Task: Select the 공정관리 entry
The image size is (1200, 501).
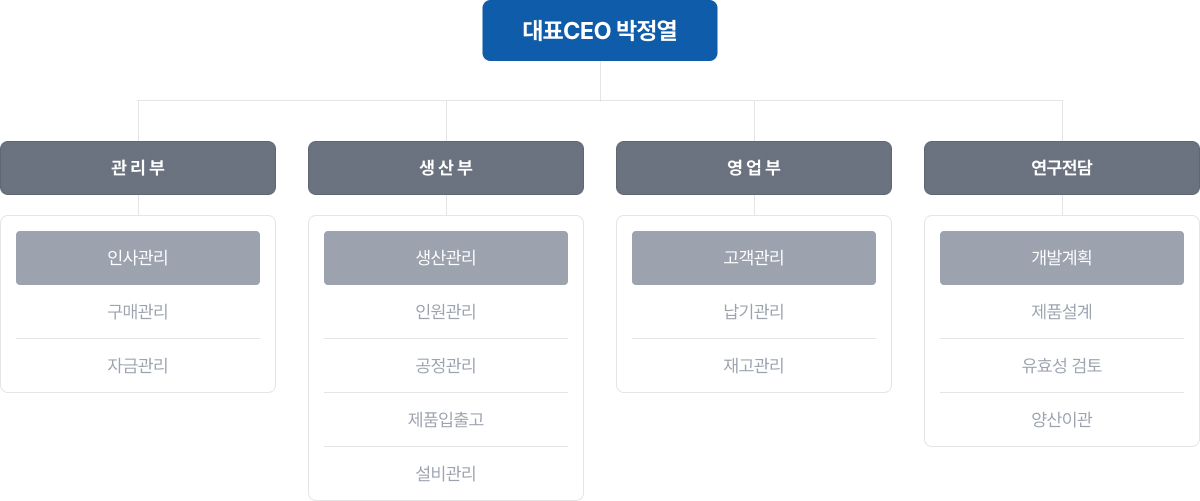Action: click(x=446, y=366)
